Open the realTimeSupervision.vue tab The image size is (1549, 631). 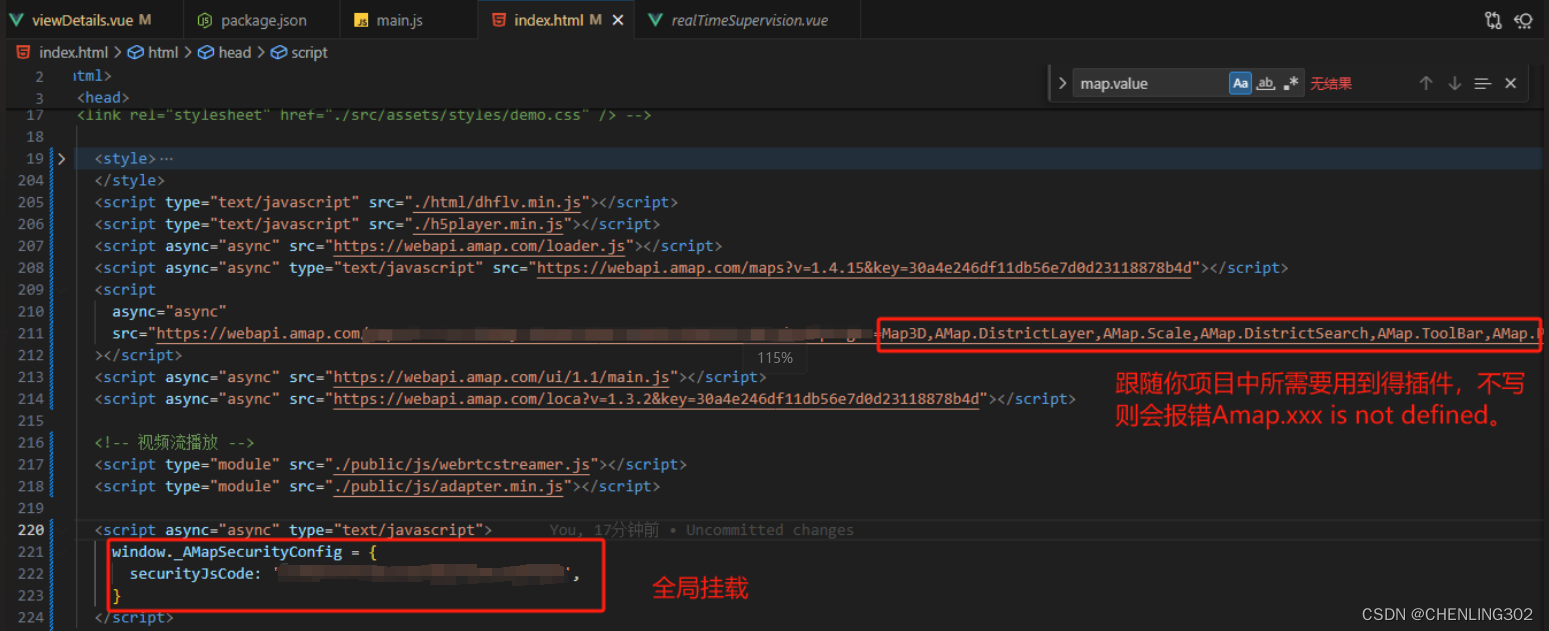tap(748, 20)
